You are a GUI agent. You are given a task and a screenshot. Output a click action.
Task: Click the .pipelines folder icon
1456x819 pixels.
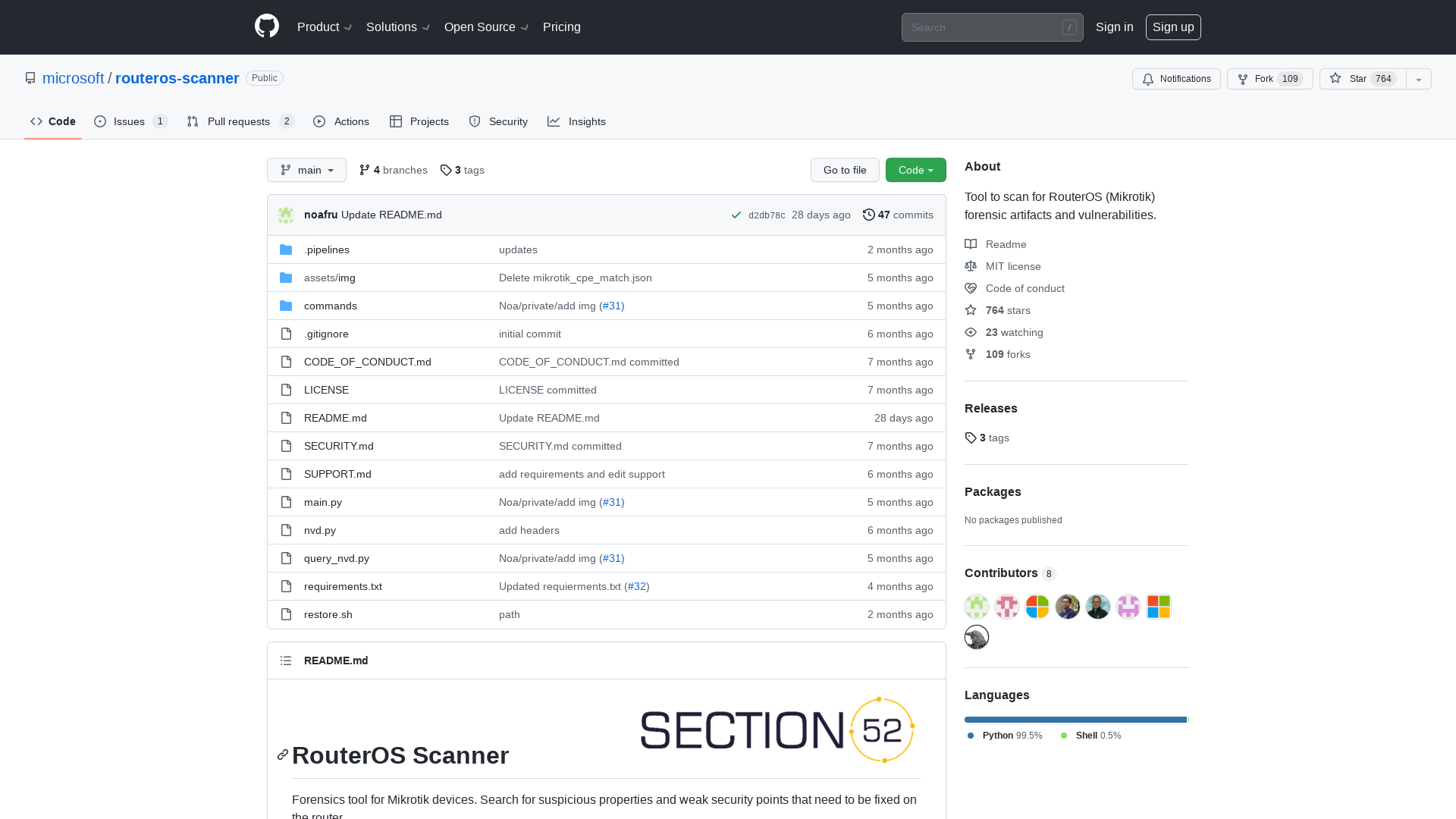(286, 249)
